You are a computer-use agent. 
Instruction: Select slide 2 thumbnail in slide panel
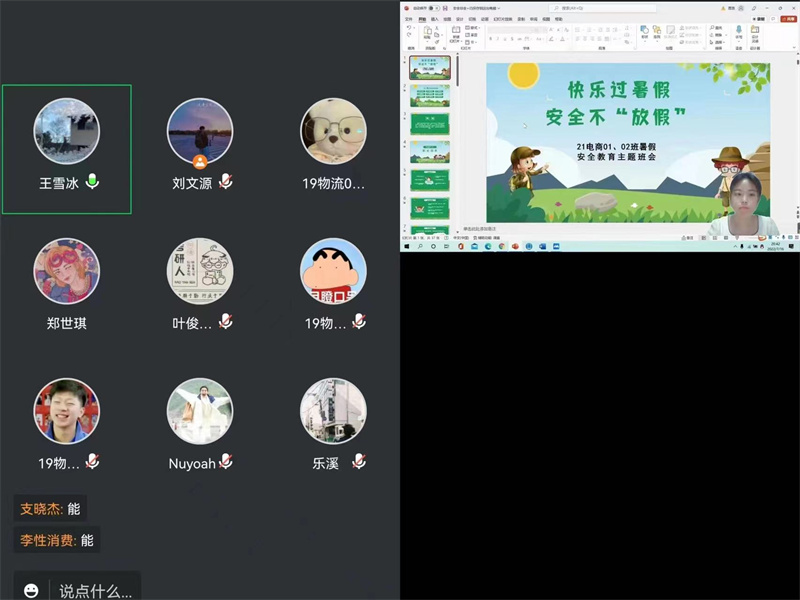click(430, 97)
